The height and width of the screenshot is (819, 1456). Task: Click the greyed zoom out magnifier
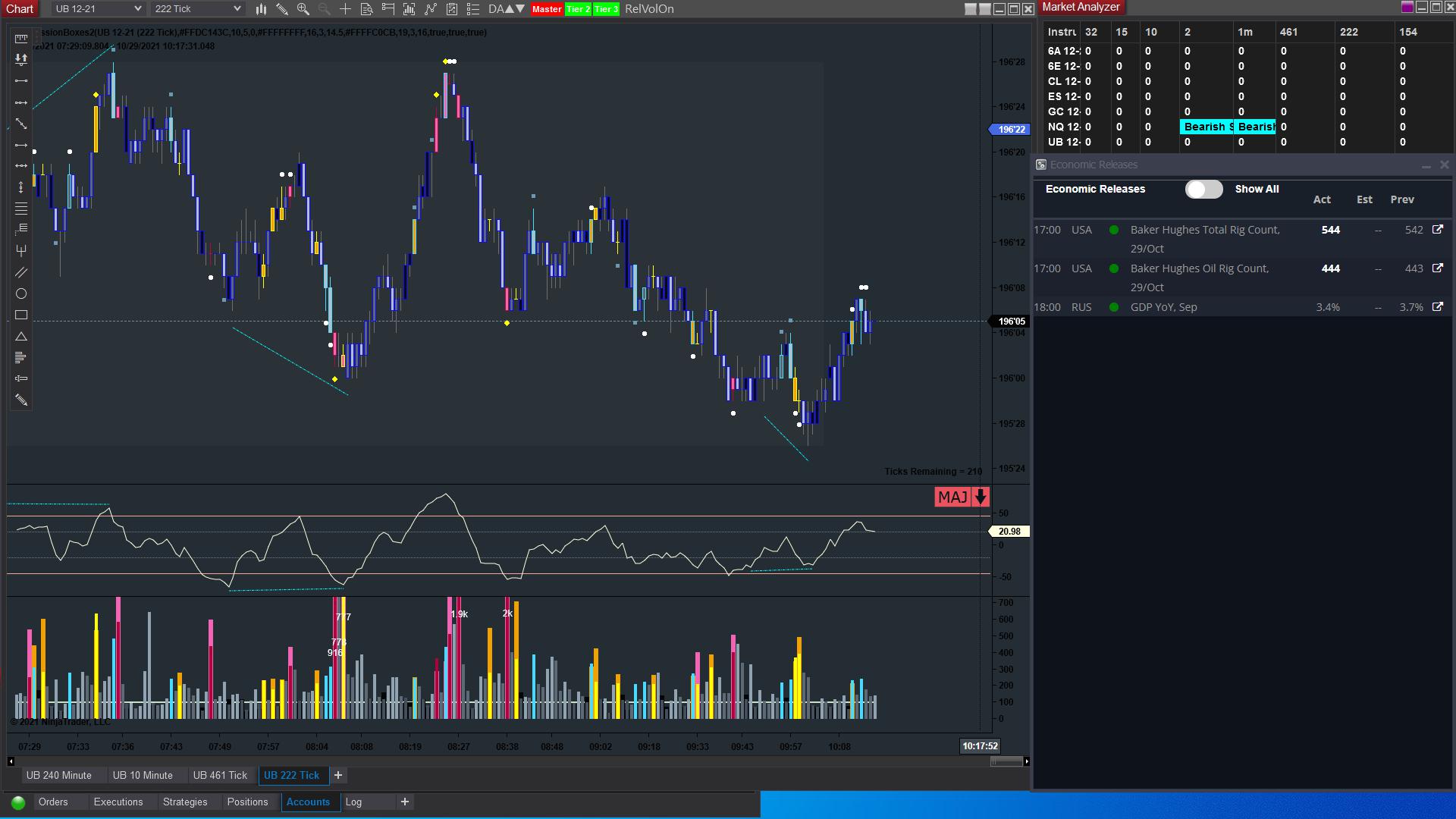pyautogui.click(x=325, y=9)
